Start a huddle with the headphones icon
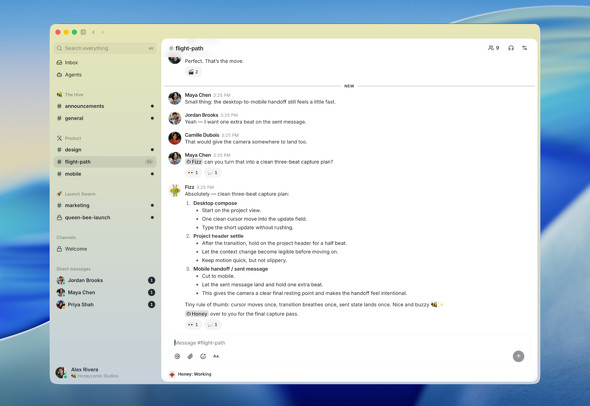590x406 pixels. pyautogui.click(x=511, y=48)
